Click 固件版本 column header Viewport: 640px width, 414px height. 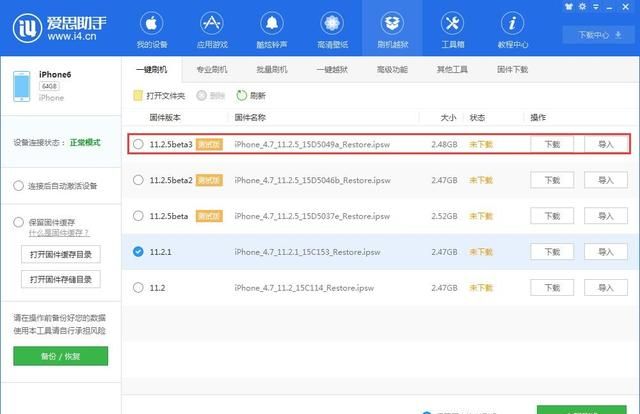(x=165, y=118)
